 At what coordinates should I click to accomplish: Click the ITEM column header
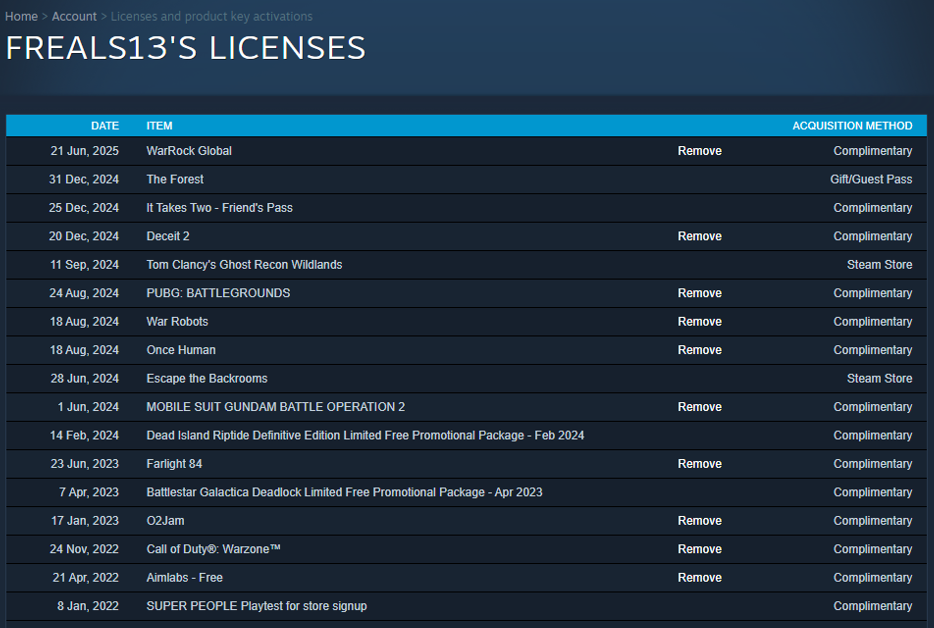click(x=159, y=126)
